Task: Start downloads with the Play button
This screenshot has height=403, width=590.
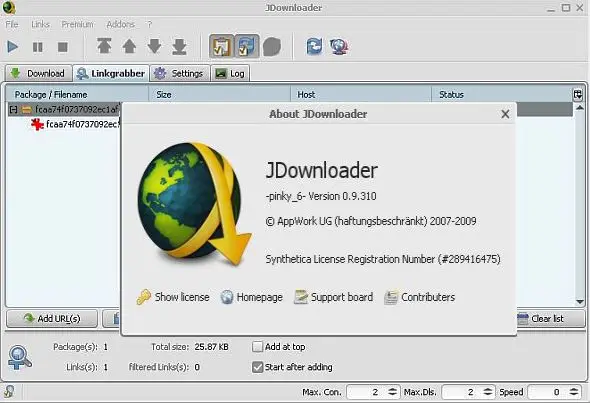Action: 12,47
